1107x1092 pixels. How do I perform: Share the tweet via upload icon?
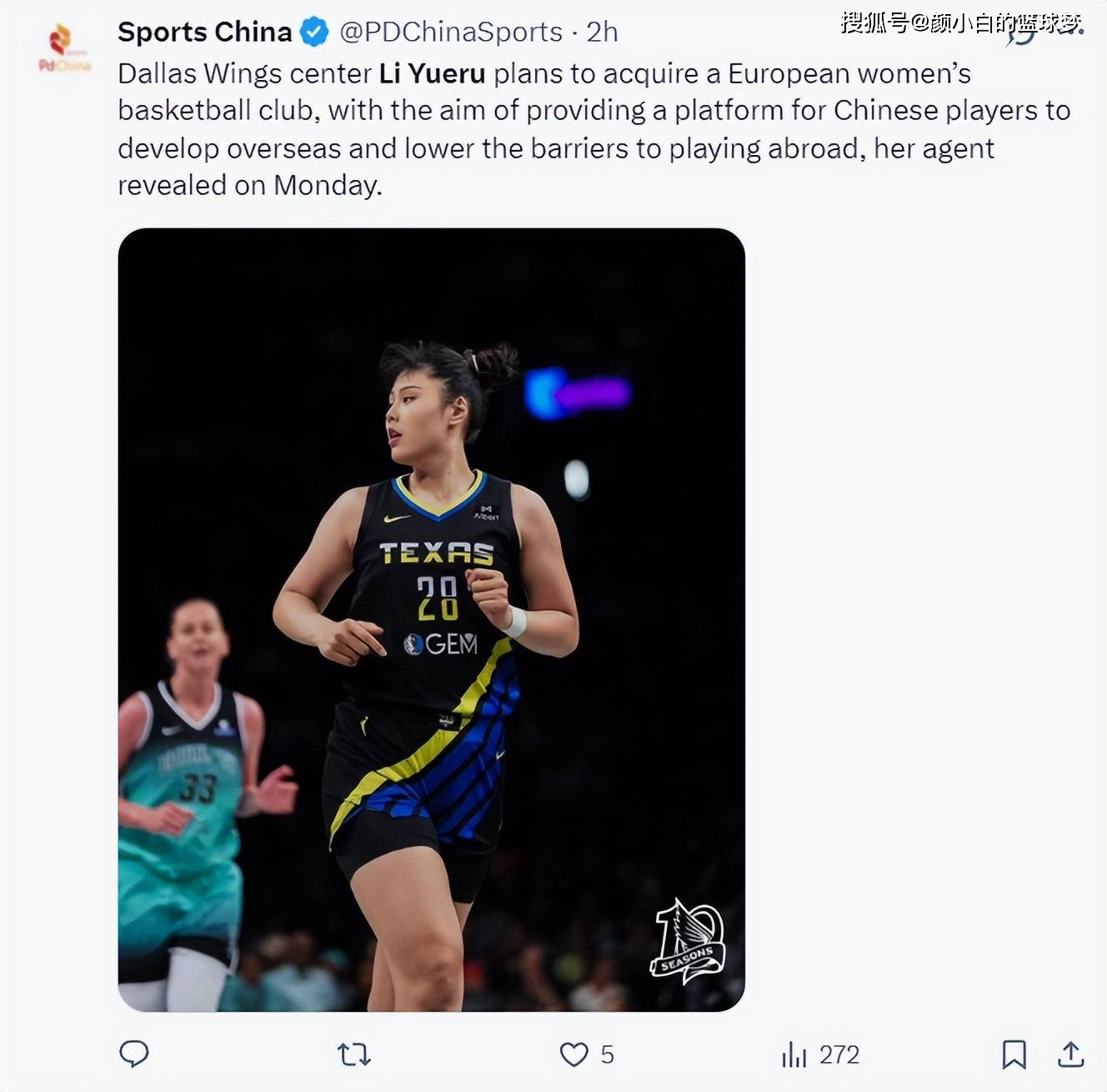[1070, 1054]
